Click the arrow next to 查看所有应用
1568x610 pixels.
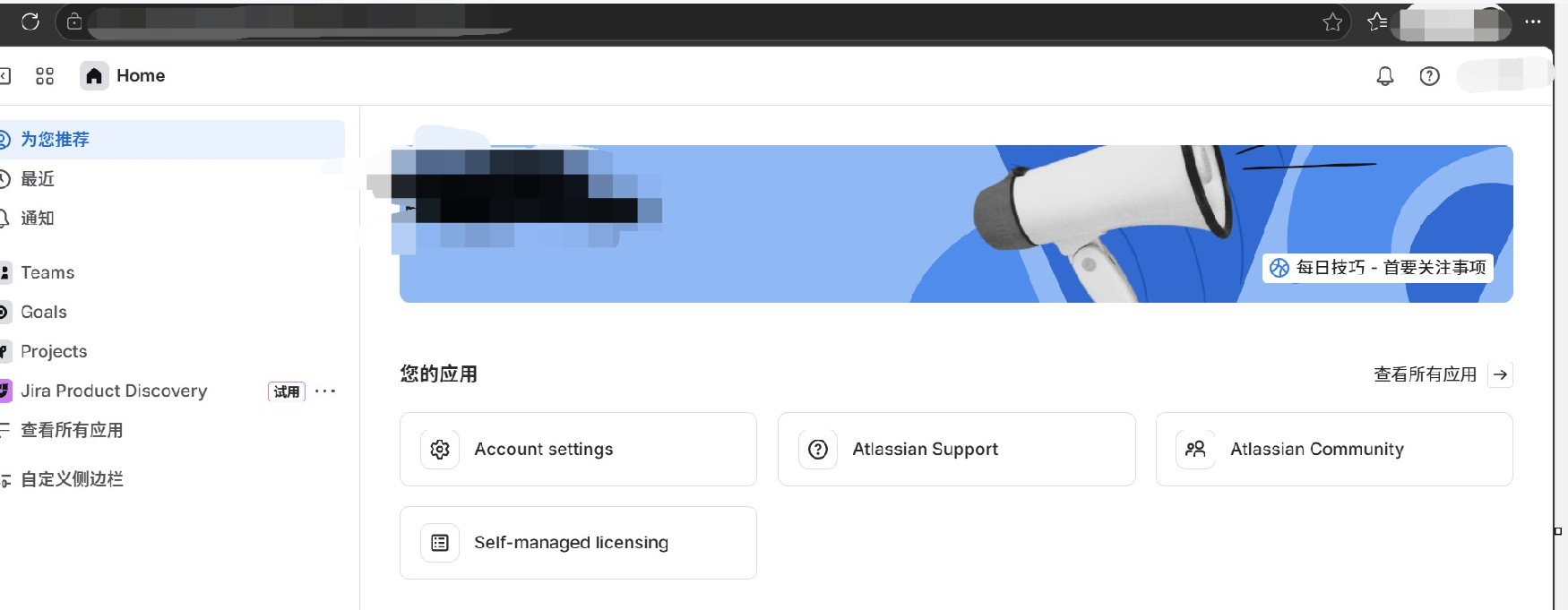click(x=1501, y=374)
